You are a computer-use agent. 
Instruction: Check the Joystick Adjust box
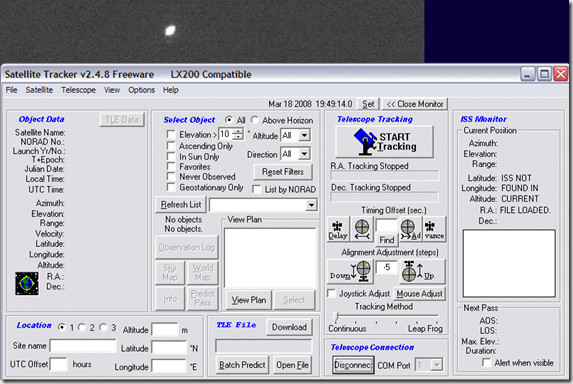[x=331, y=294]
